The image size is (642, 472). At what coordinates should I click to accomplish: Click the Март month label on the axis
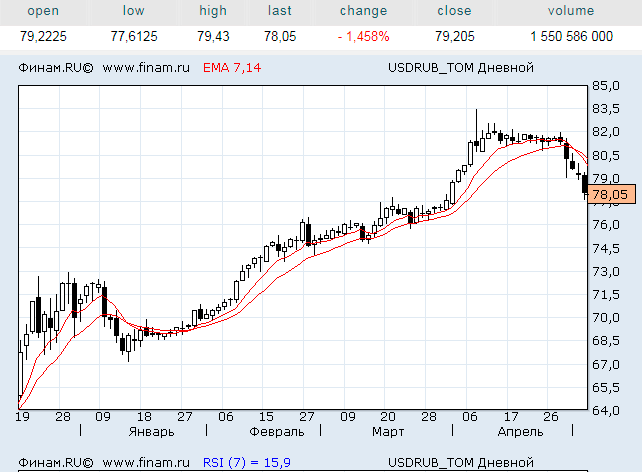point(388,432)
